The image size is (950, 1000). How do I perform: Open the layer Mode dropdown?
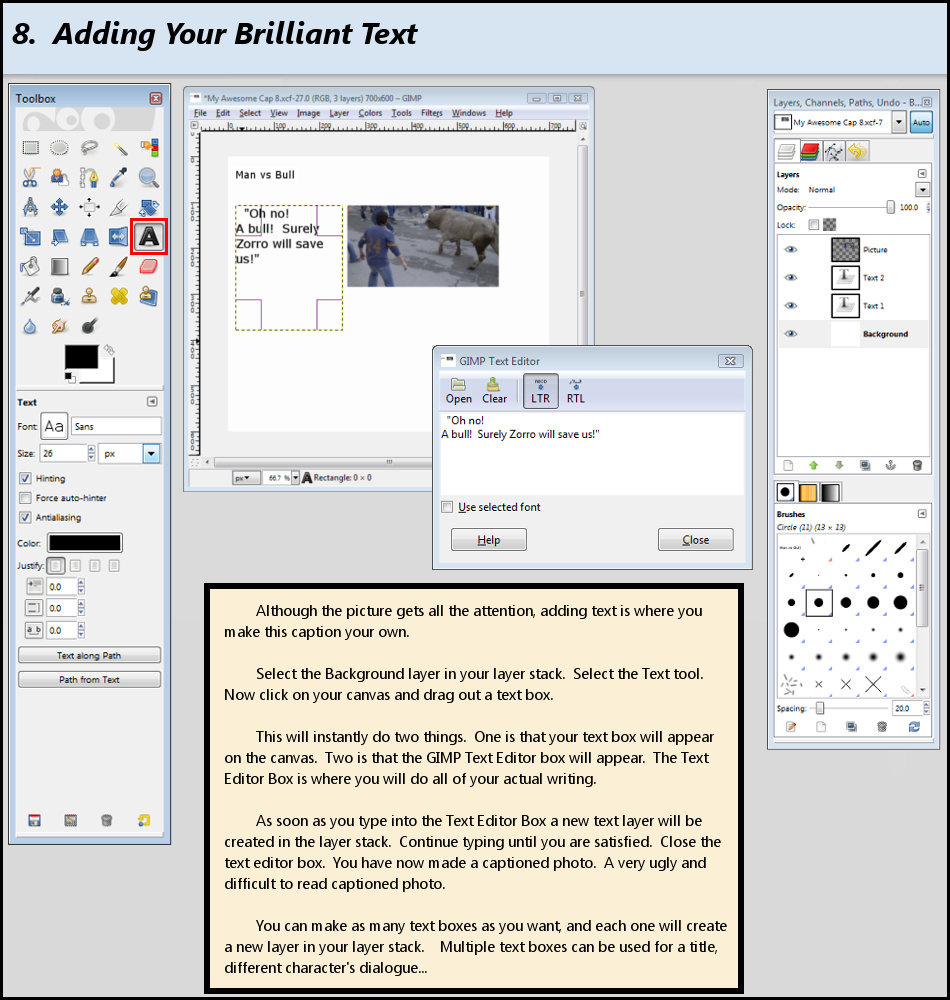922,189
